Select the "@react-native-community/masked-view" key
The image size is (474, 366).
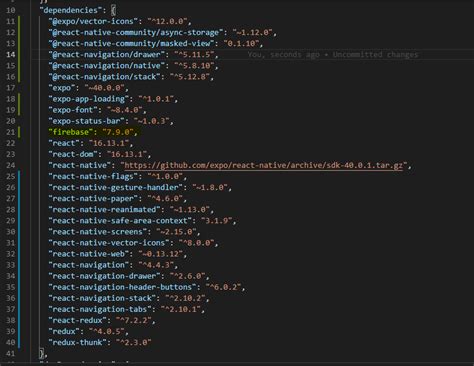pyautogui.click(x=131, y=43)
